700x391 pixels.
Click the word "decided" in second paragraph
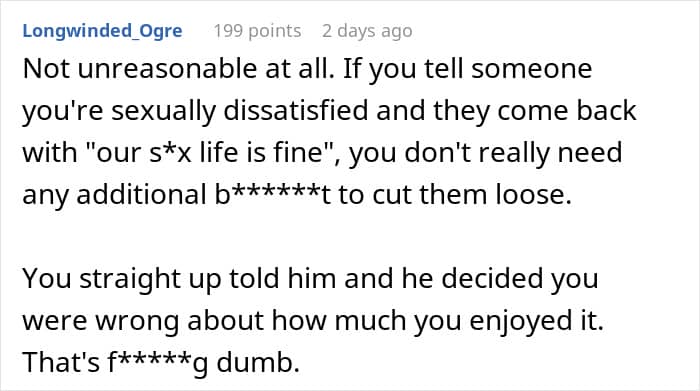tap(492, 278)
